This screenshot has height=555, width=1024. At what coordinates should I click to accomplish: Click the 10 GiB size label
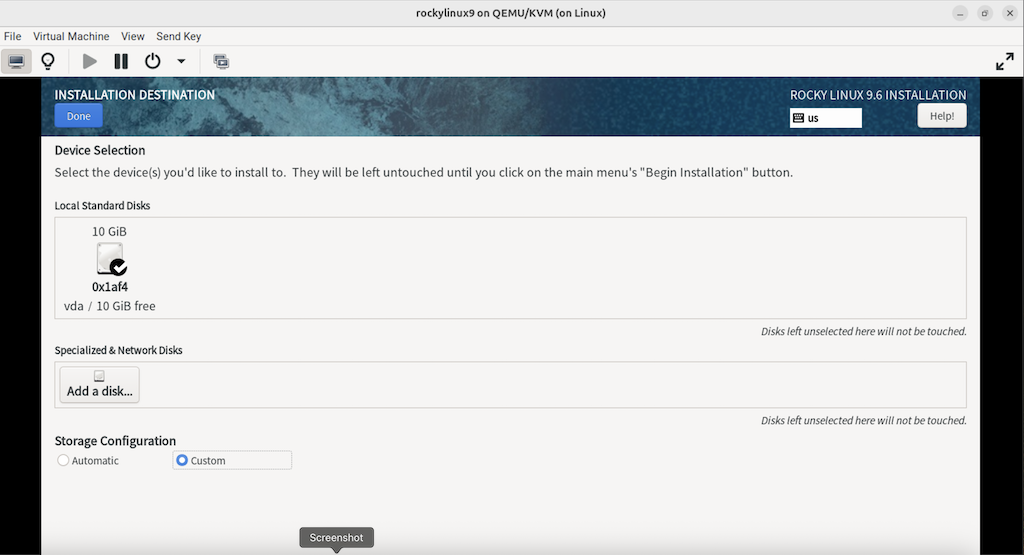coord(109,232)
